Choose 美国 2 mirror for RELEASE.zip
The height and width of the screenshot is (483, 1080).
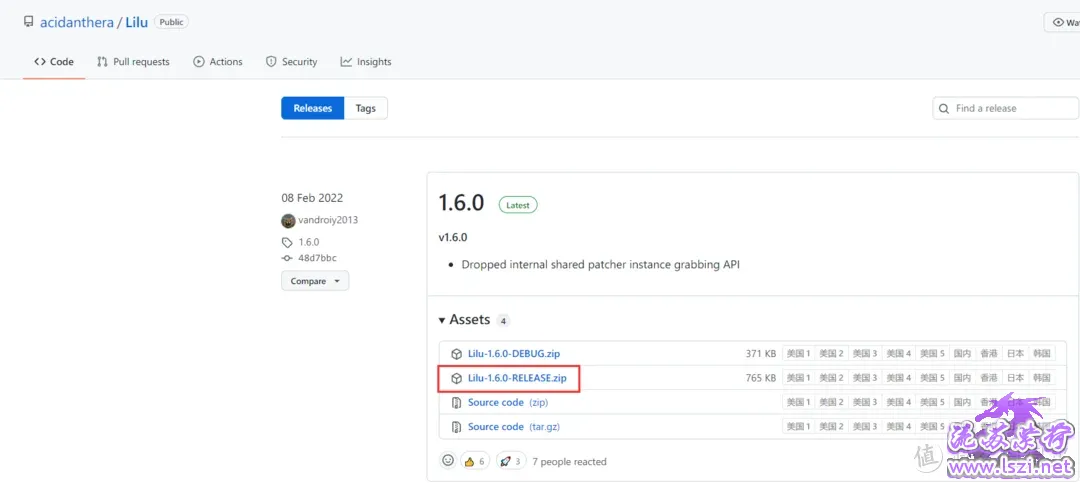[831, 378]
